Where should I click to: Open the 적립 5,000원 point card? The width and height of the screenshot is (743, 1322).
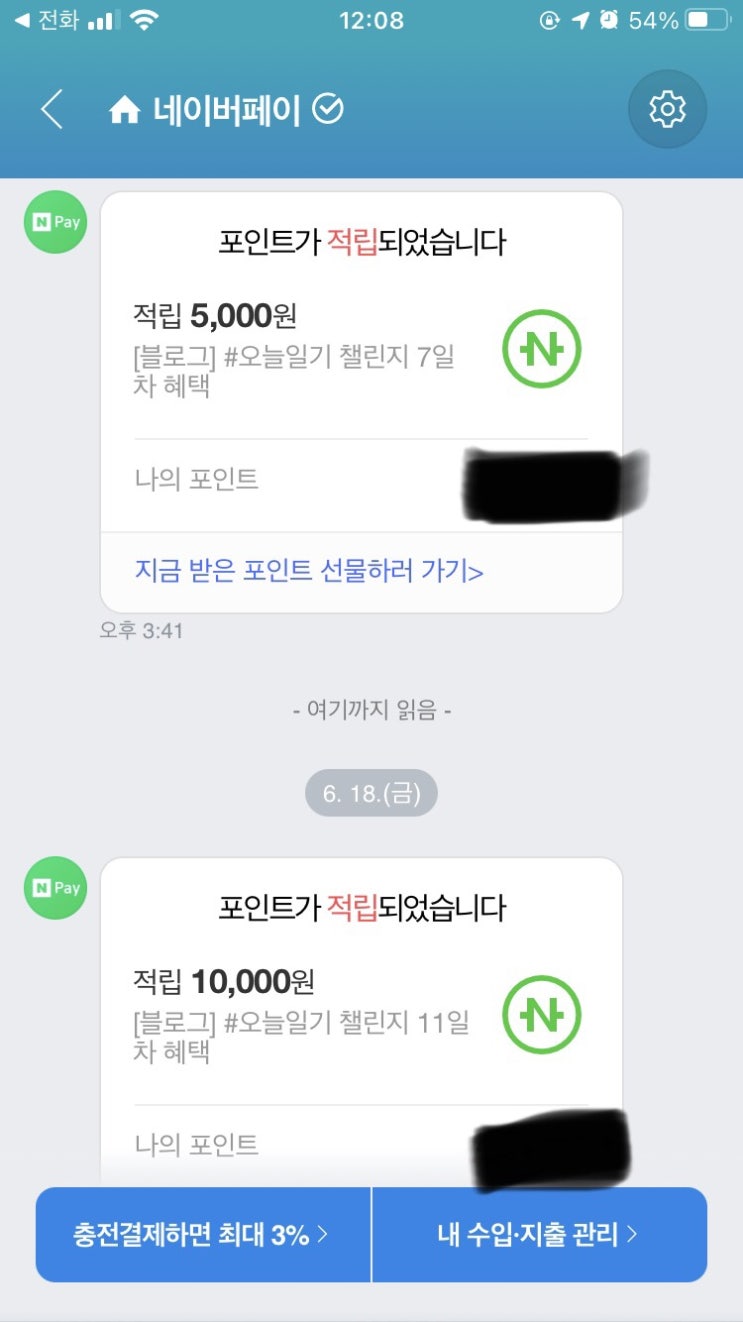pyautogui.click(x=361, y=402)
